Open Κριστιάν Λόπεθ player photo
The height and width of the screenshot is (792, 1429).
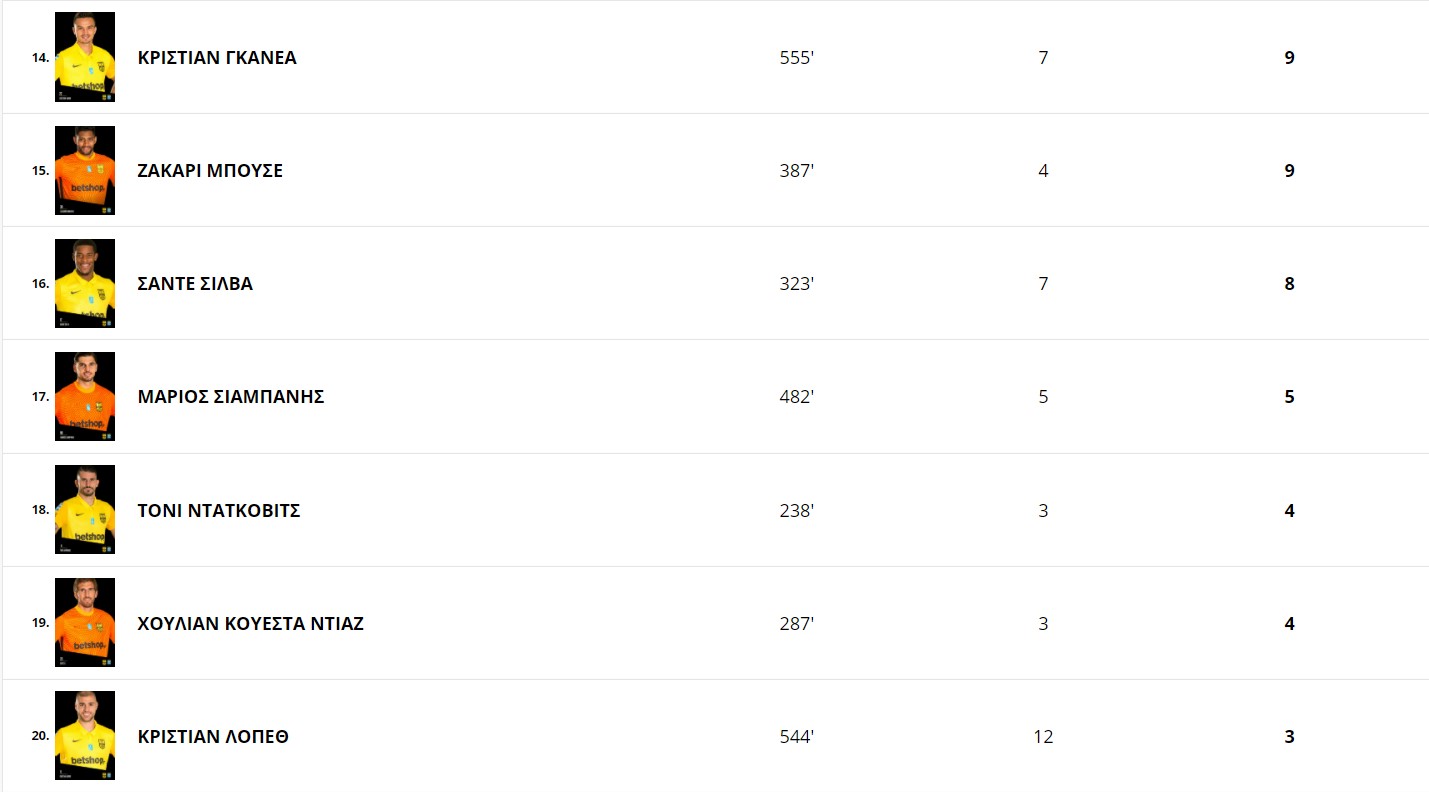pyautogui.click(x=85, y=736)
